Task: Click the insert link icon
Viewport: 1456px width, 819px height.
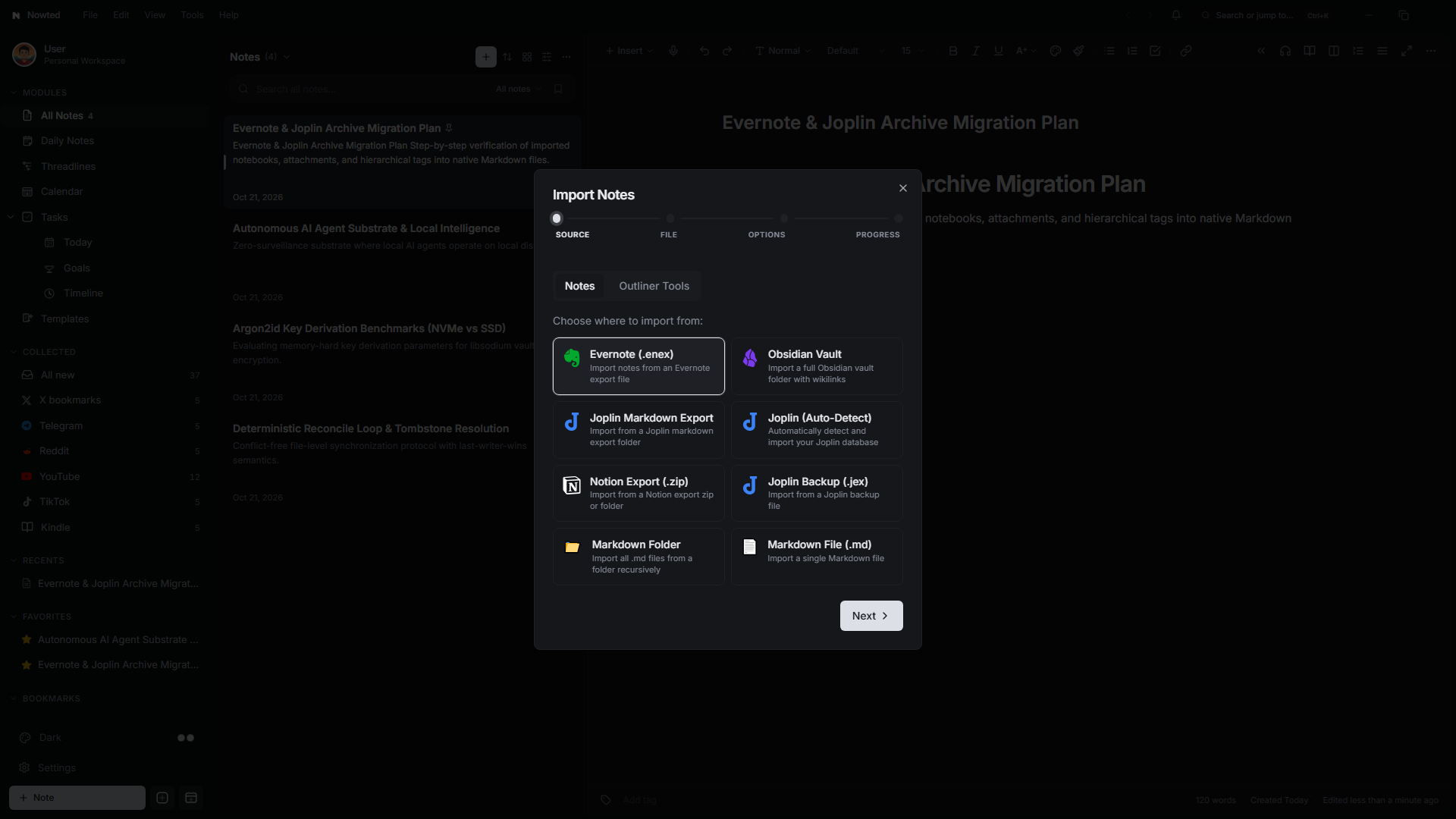Action: tap(1186, 51)
